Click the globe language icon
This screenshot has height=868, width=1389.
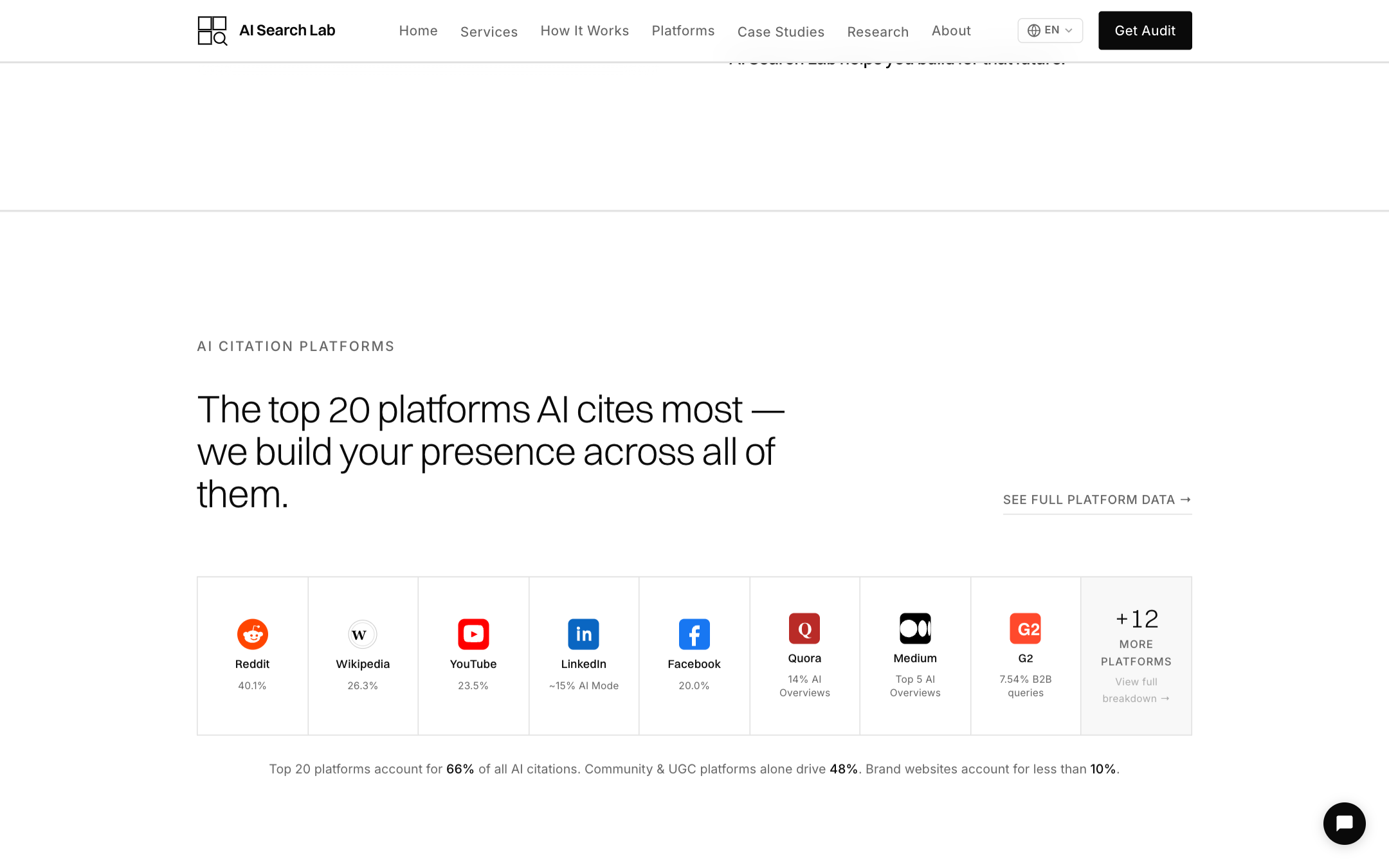coord(1033,30)
